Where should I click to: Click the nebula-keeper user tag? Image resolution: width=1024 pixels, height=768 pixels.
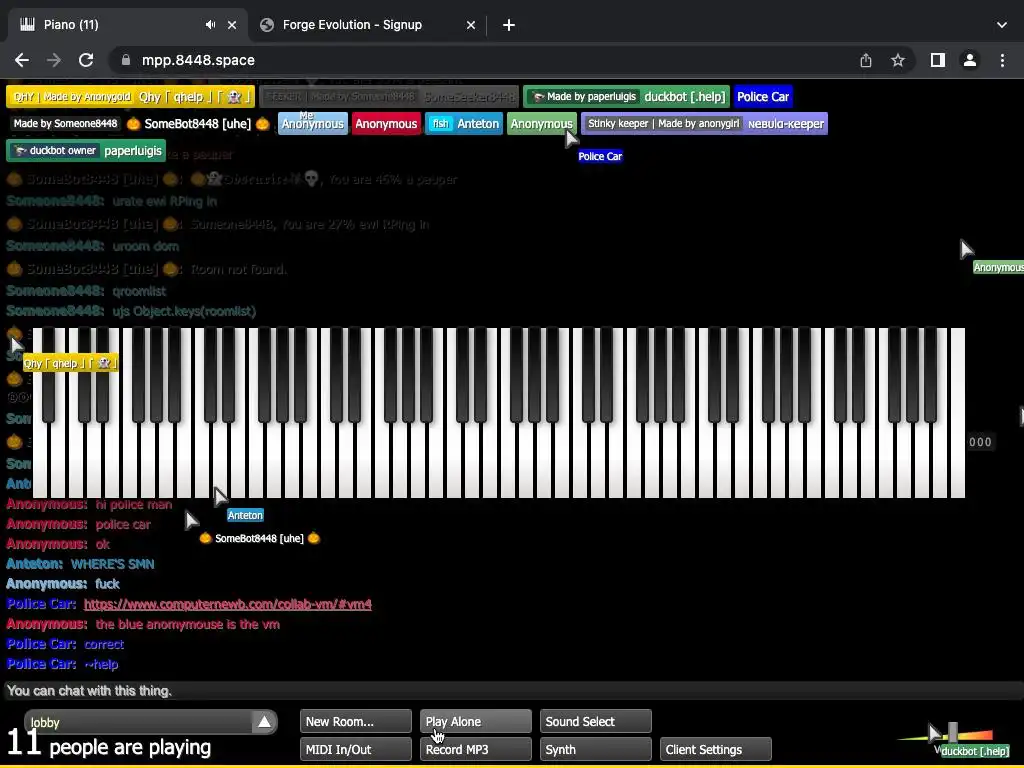point(704,123)
